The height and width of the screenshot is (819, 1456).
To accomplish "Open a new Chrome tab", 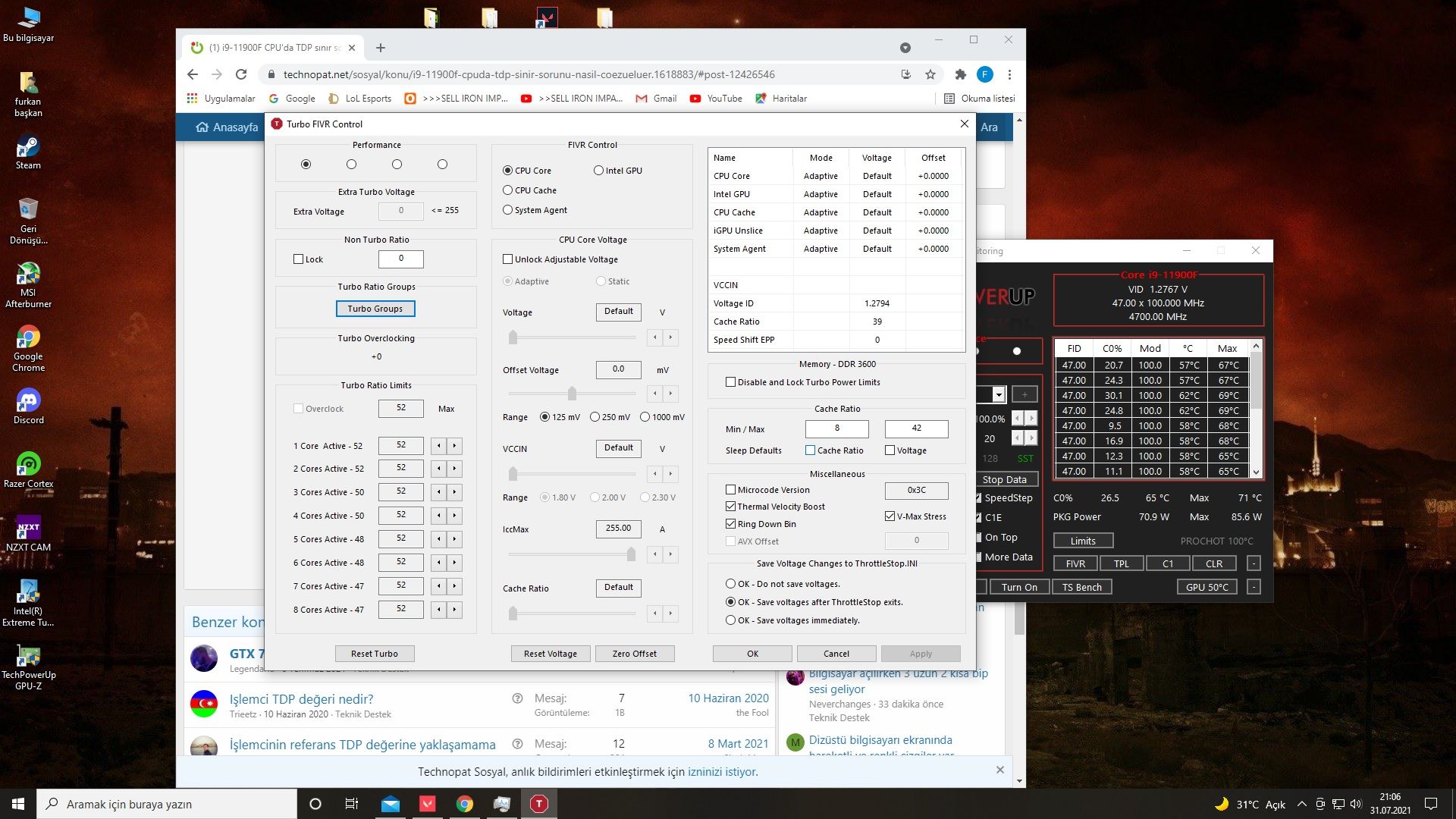I will (381, 48).
